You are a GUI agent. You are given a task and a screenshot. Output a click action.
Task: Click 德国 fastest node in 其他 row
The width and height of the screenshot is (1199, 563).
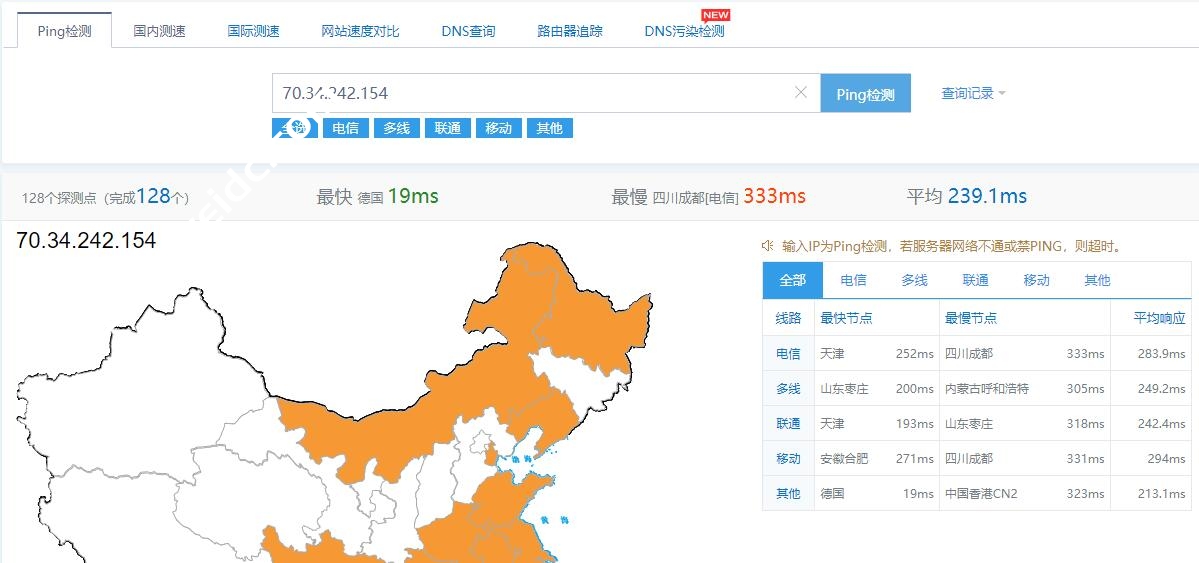click(832, 493)
